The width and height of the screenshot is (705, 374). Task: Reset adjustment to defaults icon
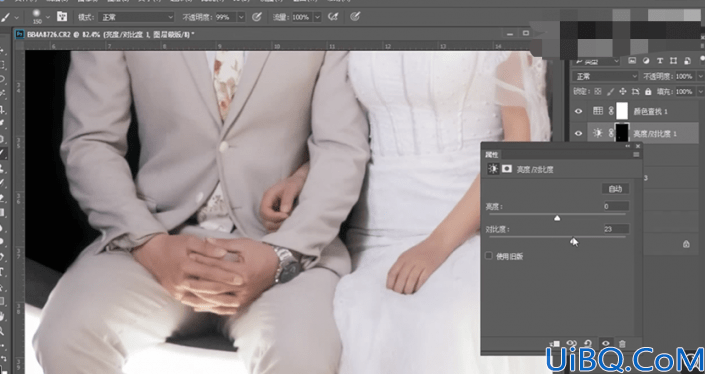588,344
